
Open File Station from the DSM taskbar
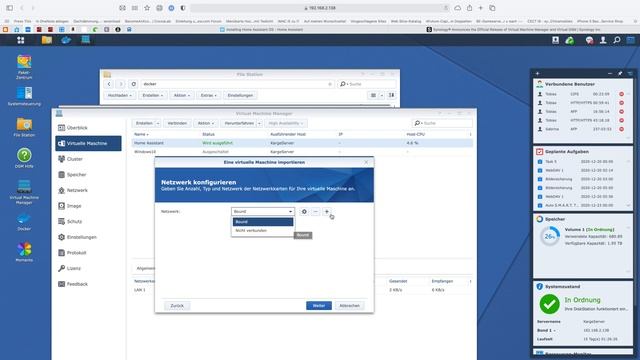pyautogui.click(x=47, y=40)
